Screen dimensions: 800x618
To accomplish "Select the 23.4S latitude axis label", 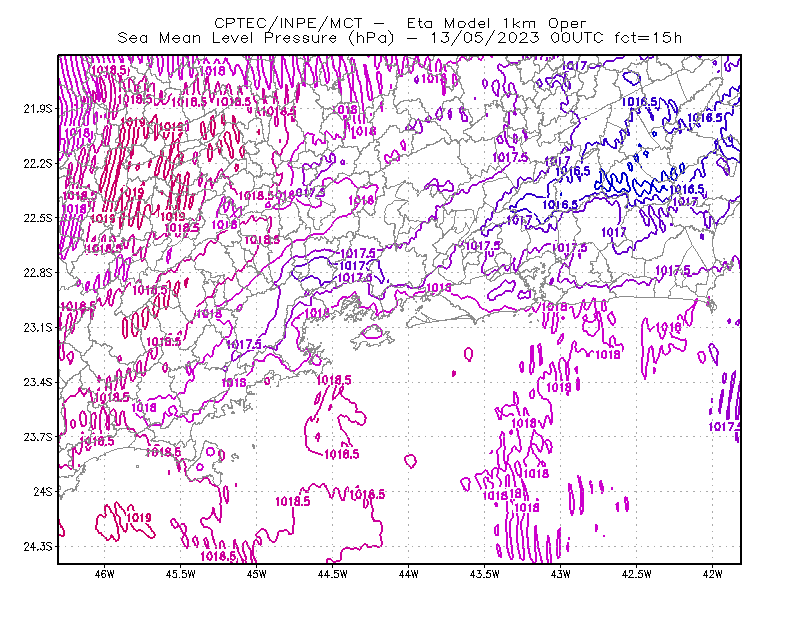I will tap(38, 382).
